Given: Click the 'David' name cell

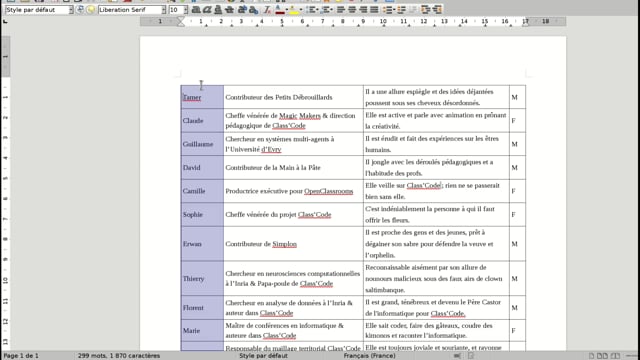Looking at the screenshot, I should (202, 167).
